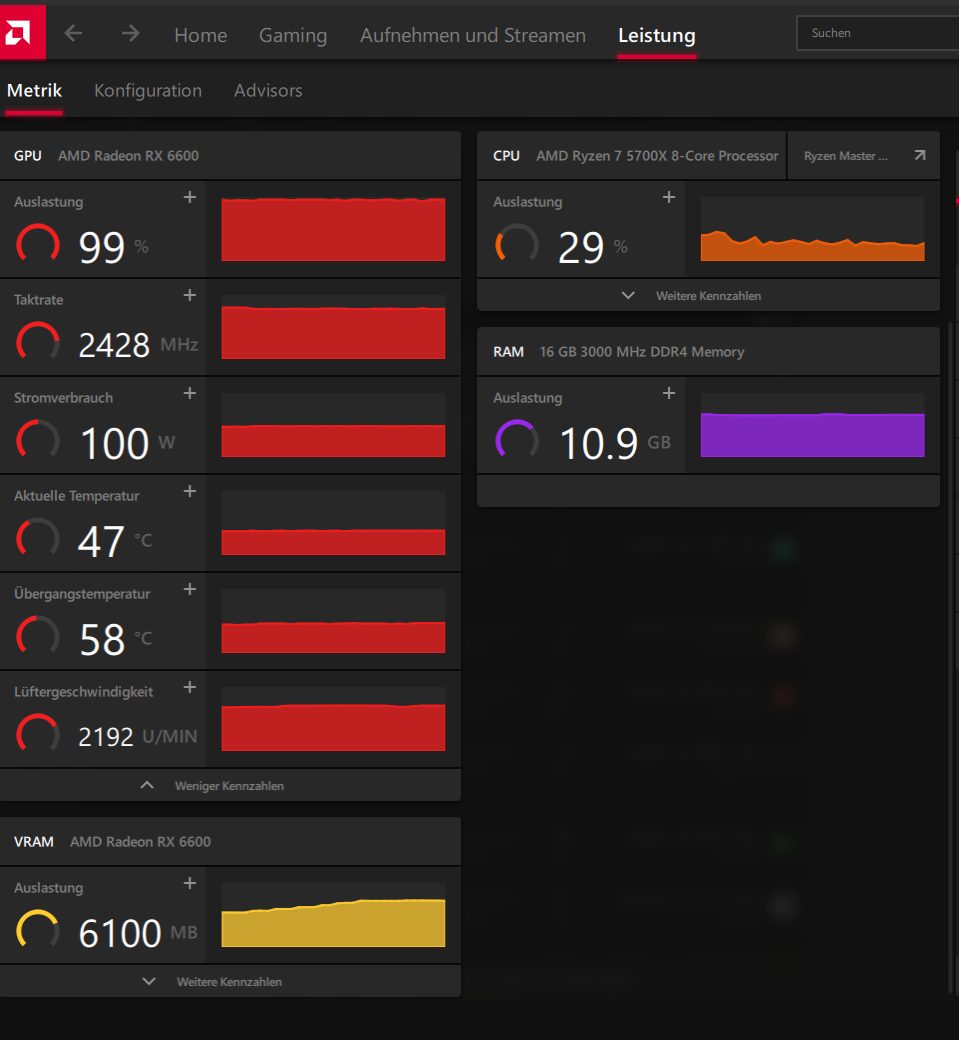
Task: Add VRAM Auslastung metric via plus icon
Action: click(x=189, y=883)
